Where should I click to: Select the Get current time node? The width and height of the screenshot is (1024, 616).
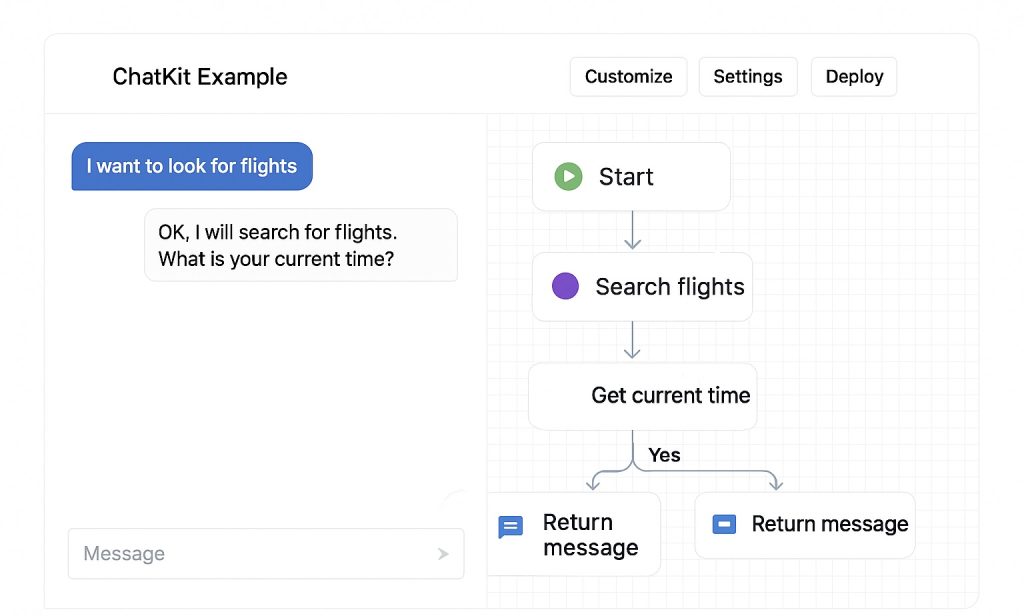(x=642, y=396)
